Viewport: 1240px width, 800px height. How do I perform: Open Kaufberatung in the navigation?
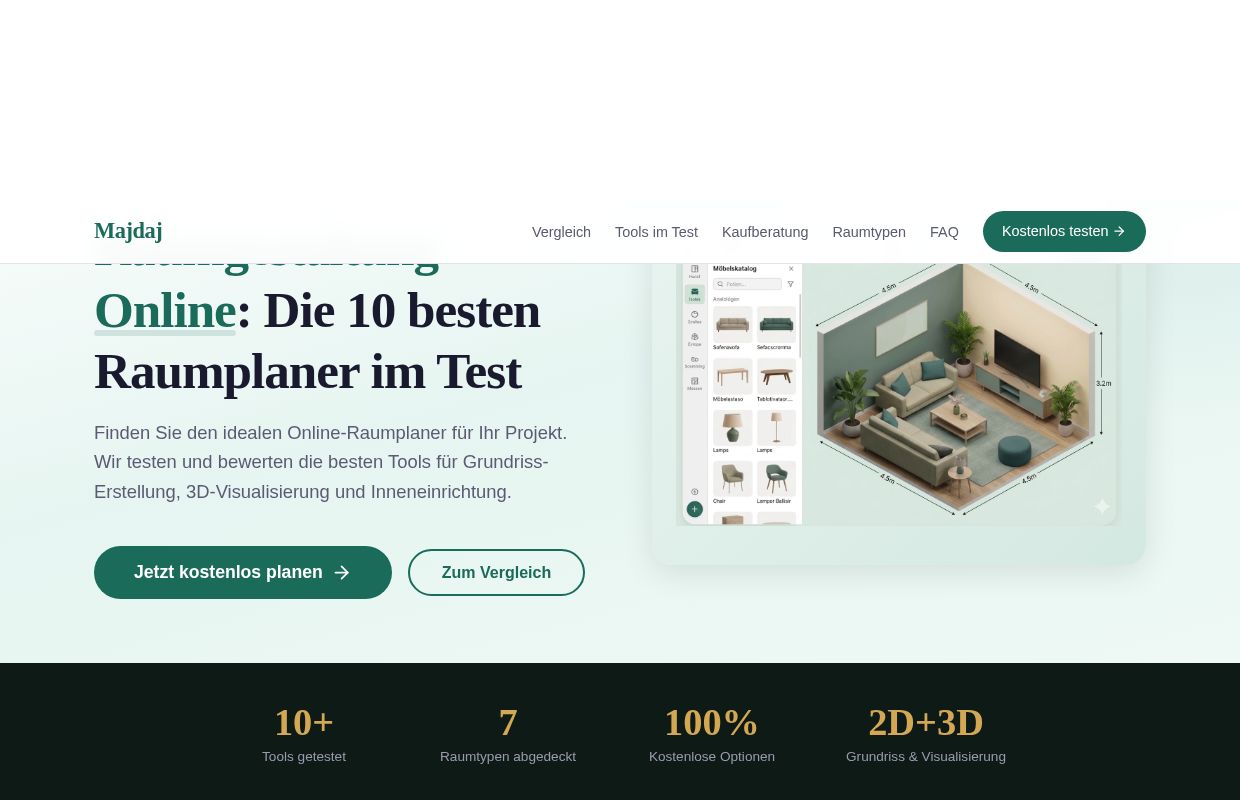click(765, 232)
